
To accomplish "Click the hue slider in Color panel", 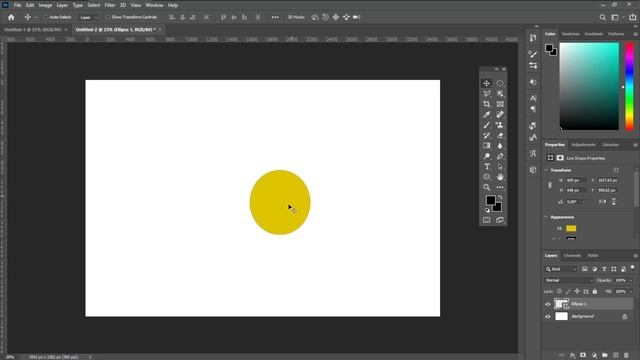I will (629, 87).
